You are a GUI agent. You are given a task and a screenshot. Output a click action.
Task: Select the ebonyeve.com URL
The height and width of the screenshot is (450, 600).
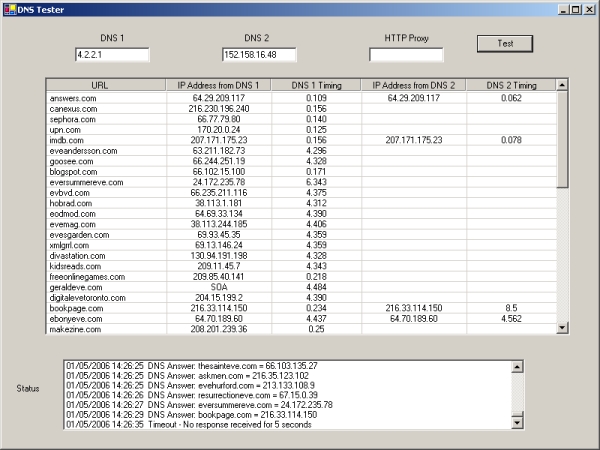point(76,319)
